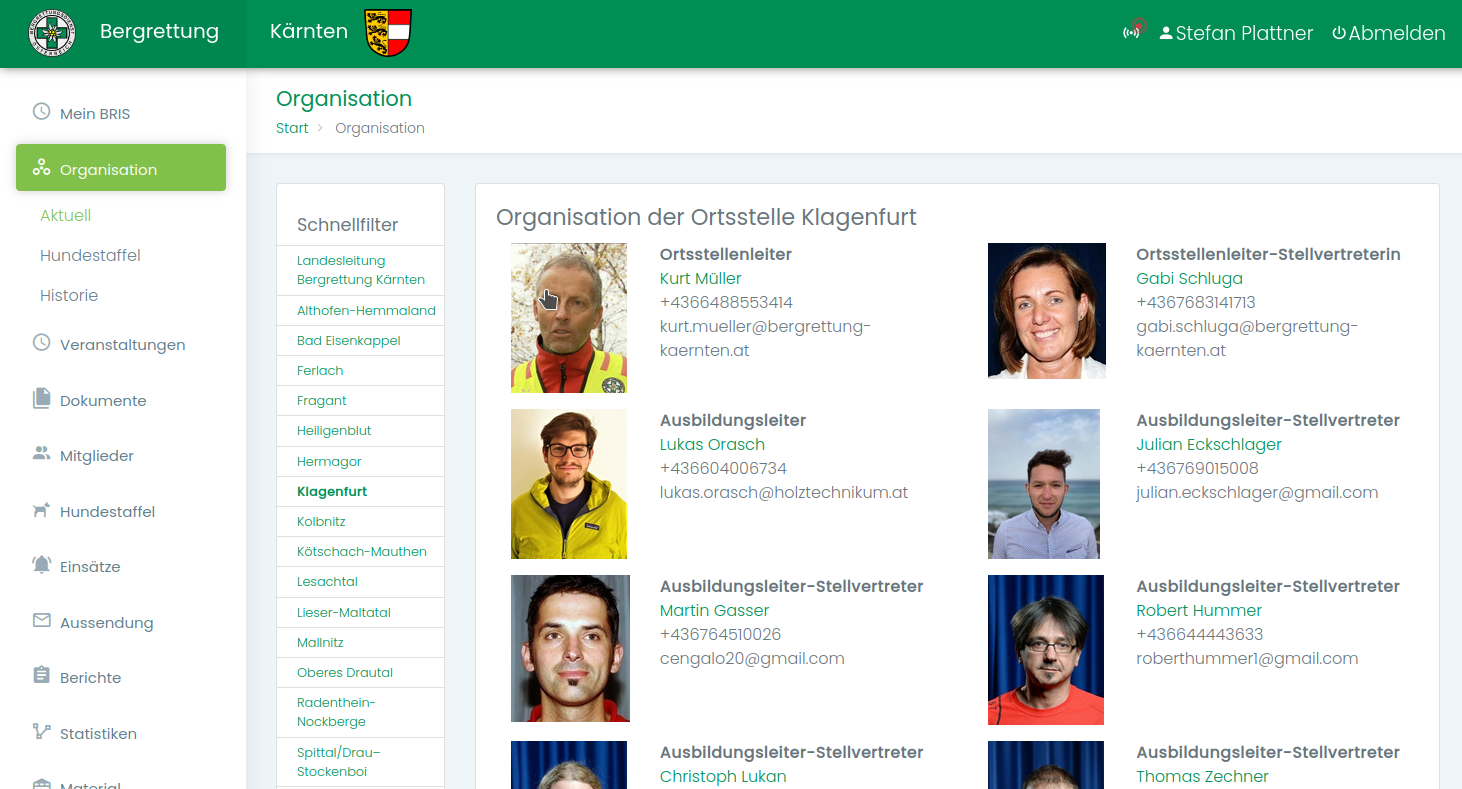Viewport: 1462px width, 789px height.
Task: Click the Mein BRIS clock icon
Action: [41, 112]
